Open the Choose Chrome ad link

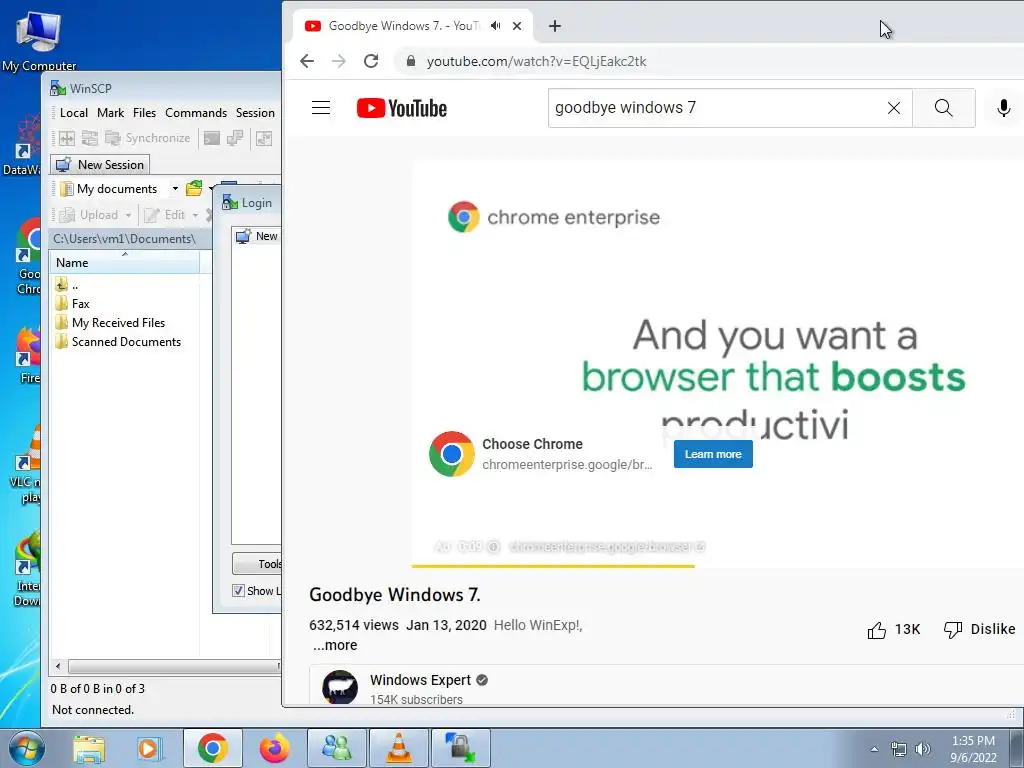pos(532,444)
